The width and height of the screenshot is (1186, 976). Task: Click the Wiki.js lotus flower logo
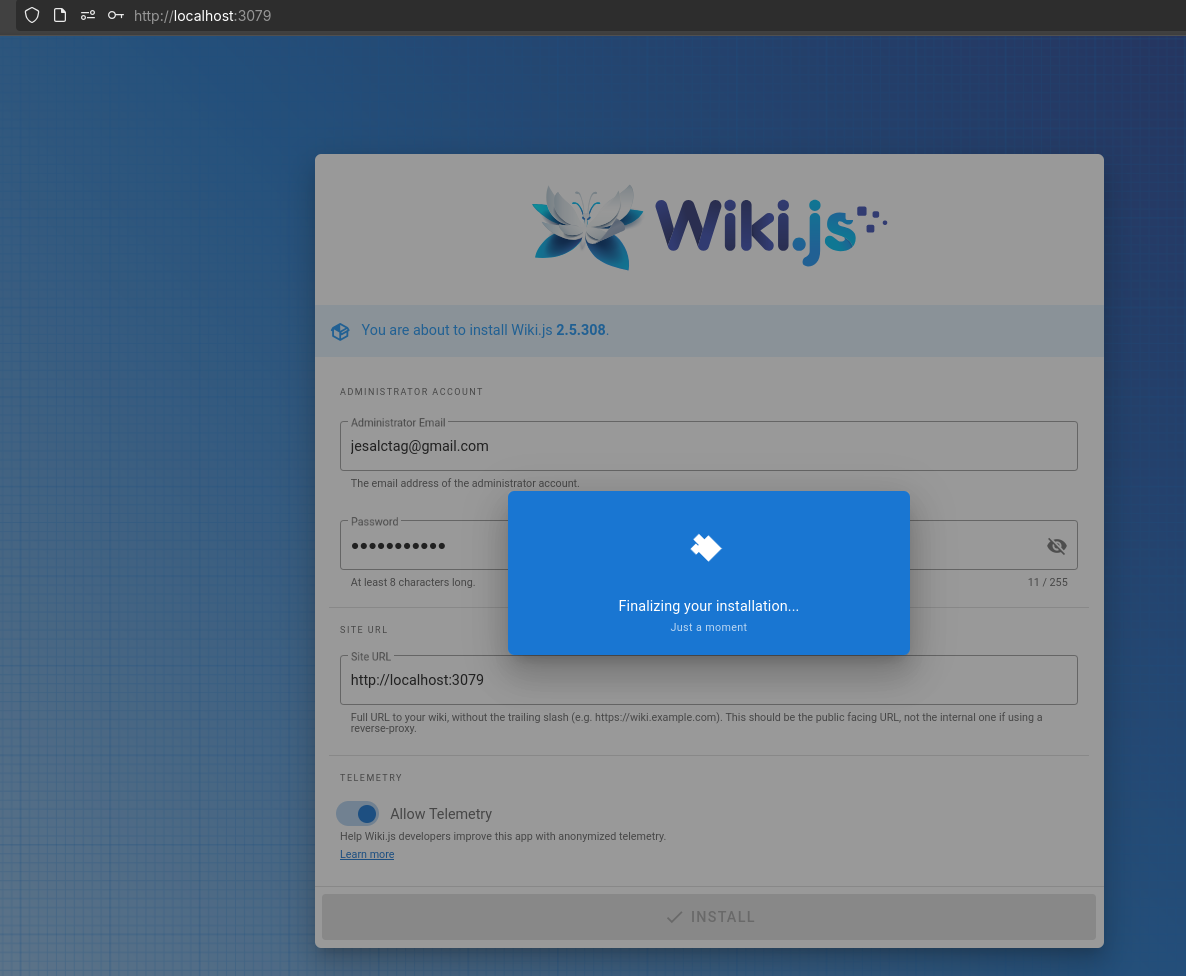[x=587, y=227]
